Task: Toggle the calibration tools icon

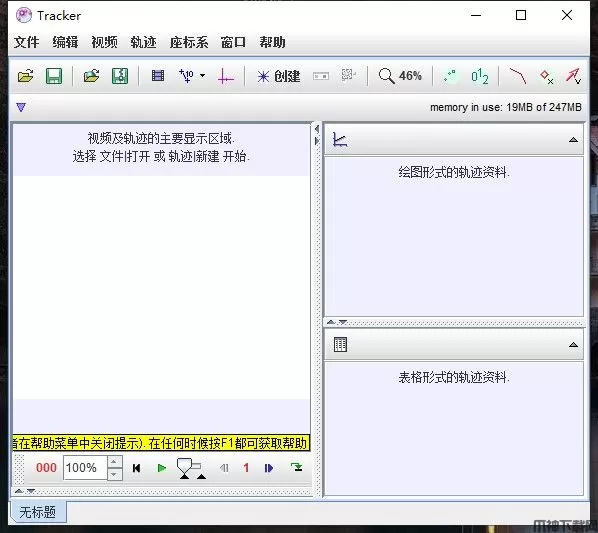Action: (x=186, y=76)
